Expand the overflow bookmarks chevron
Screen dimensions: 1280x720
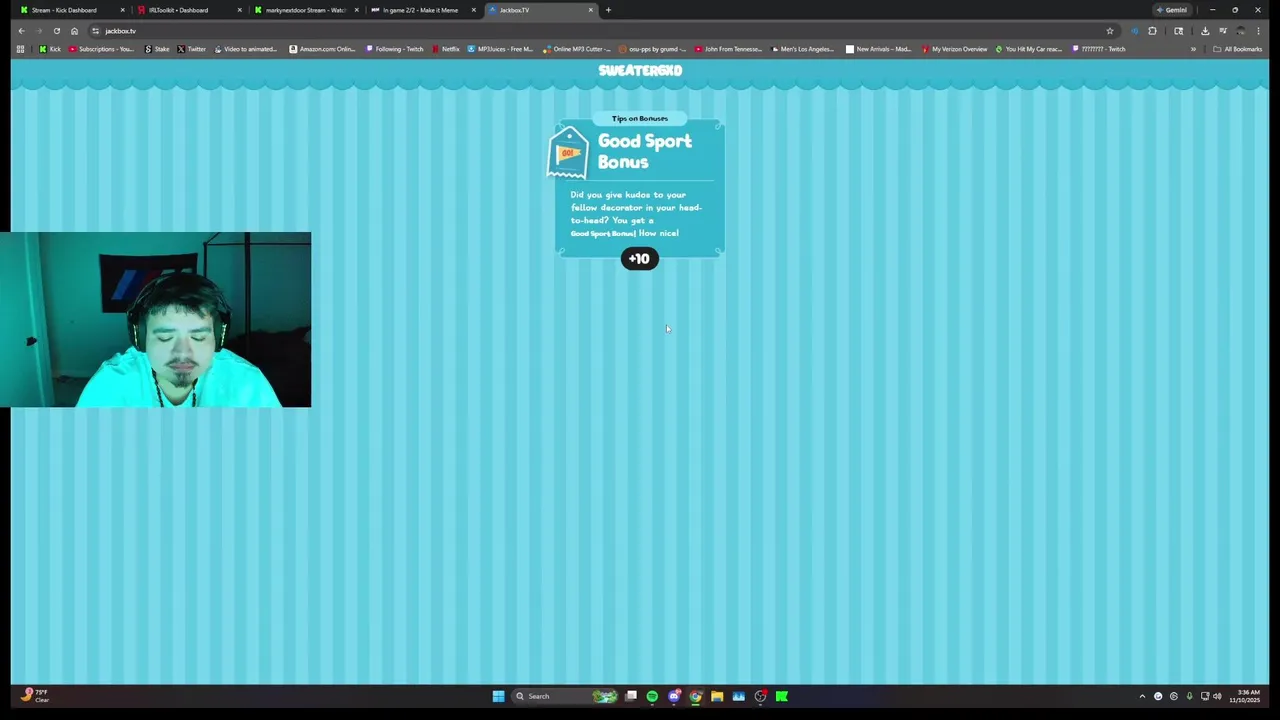[1193, 49]
